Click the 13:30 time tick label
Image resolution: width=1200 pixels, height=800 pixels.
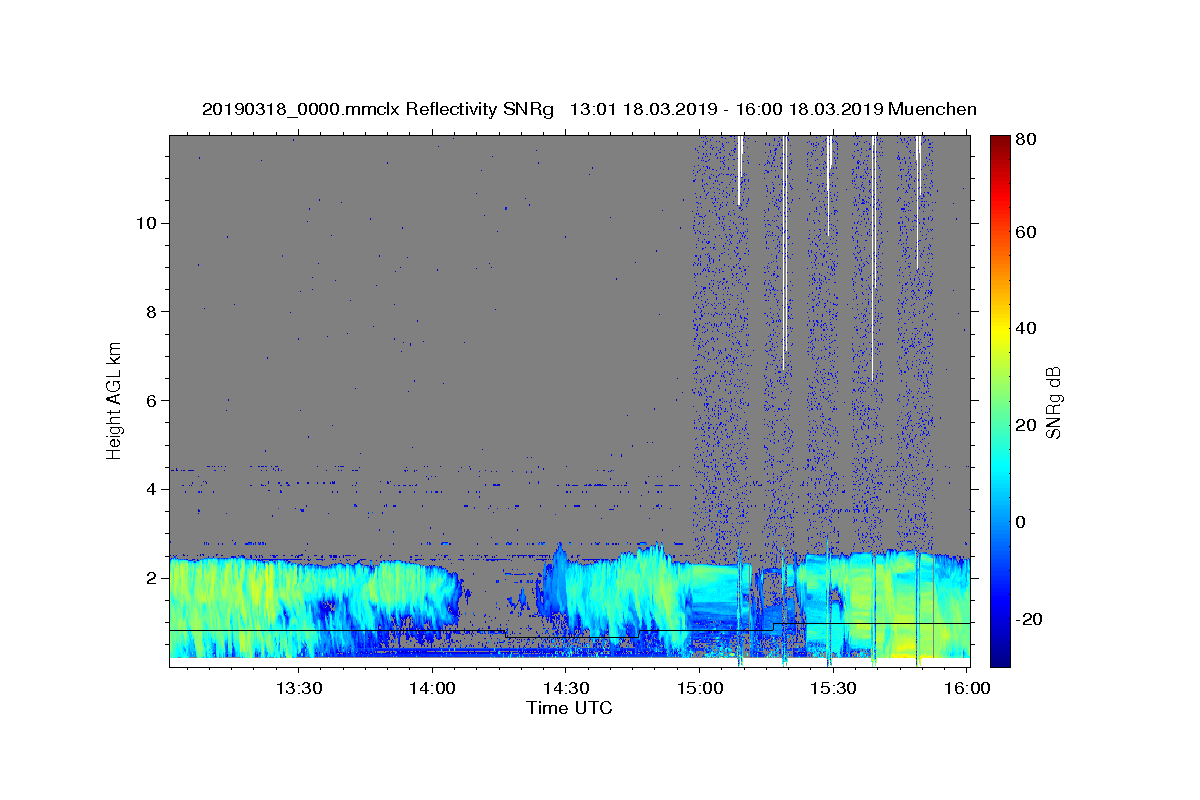click(298, 688)
